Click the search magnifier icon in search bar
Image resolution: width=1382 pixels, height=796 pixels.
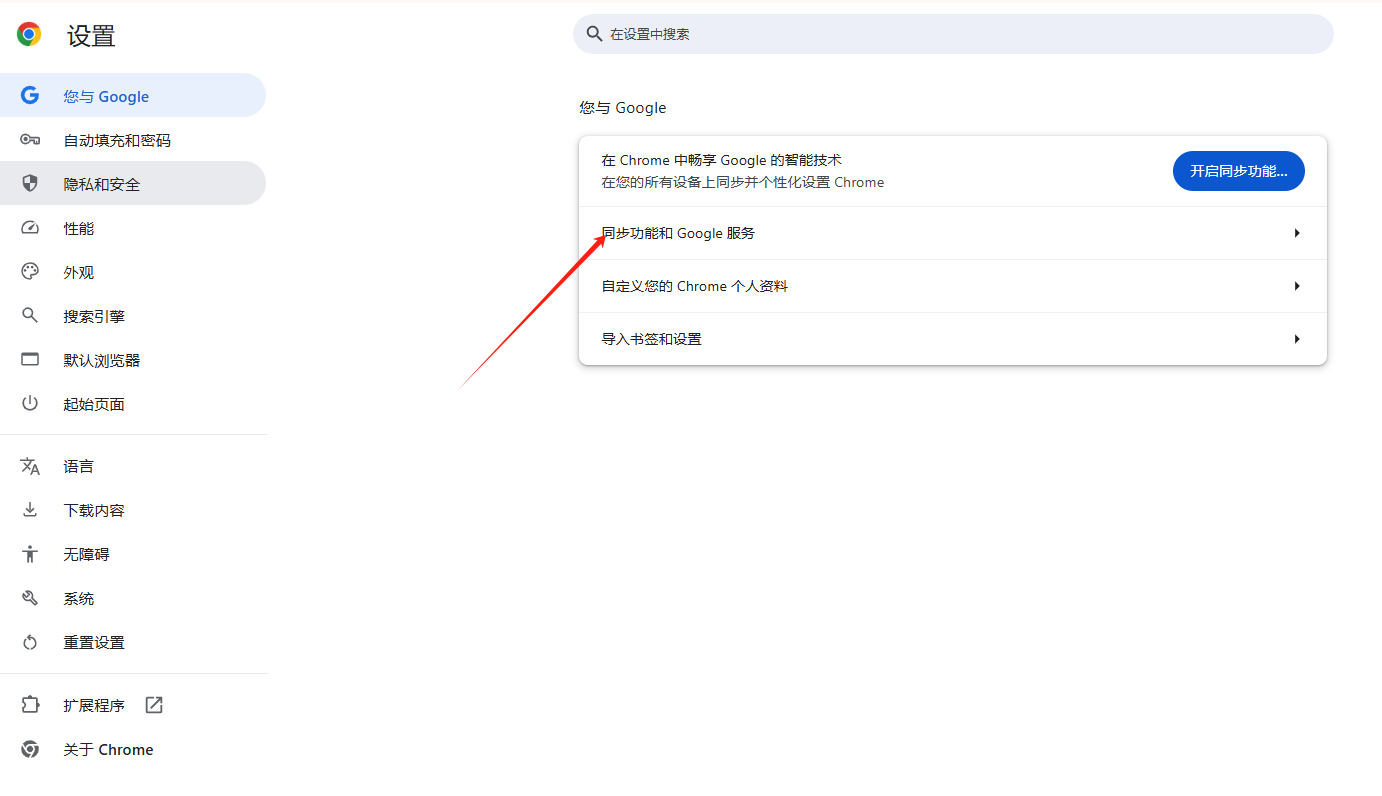click(595, 34)
